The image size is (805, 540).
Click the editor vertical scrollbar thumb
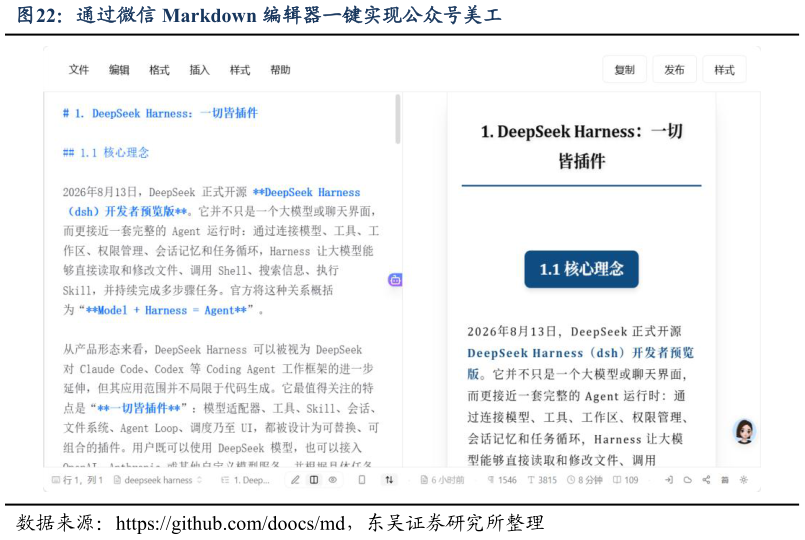397,119
